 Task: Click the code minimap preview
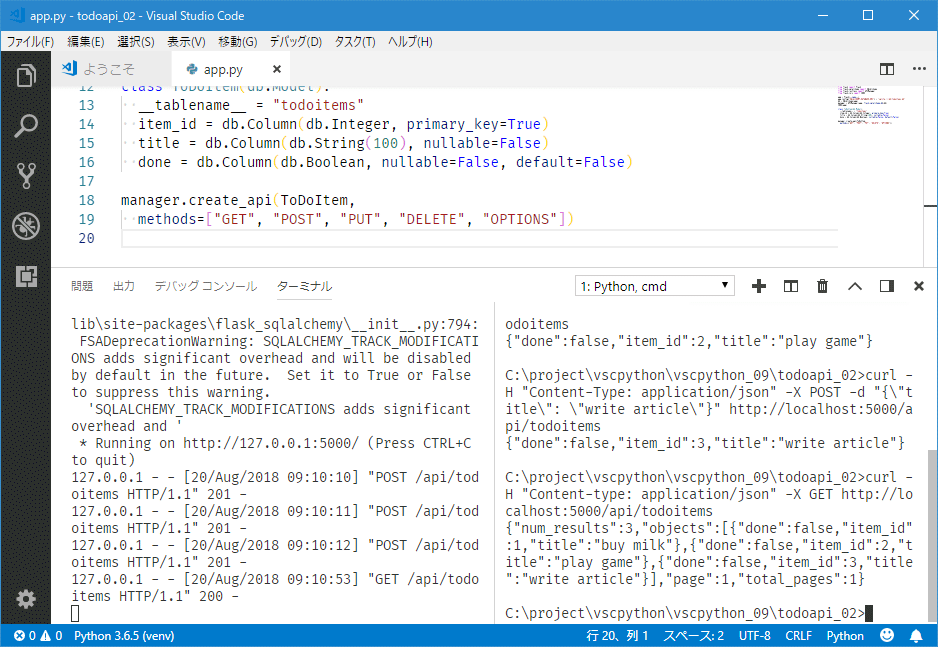pos(872,106)
